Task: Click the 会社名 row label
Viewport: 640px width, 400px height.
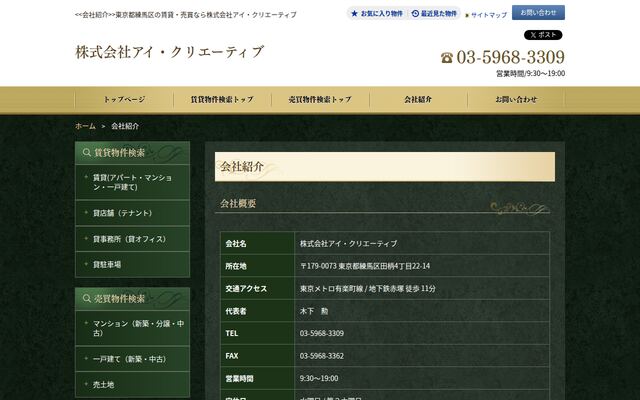Action: point(236,244)
